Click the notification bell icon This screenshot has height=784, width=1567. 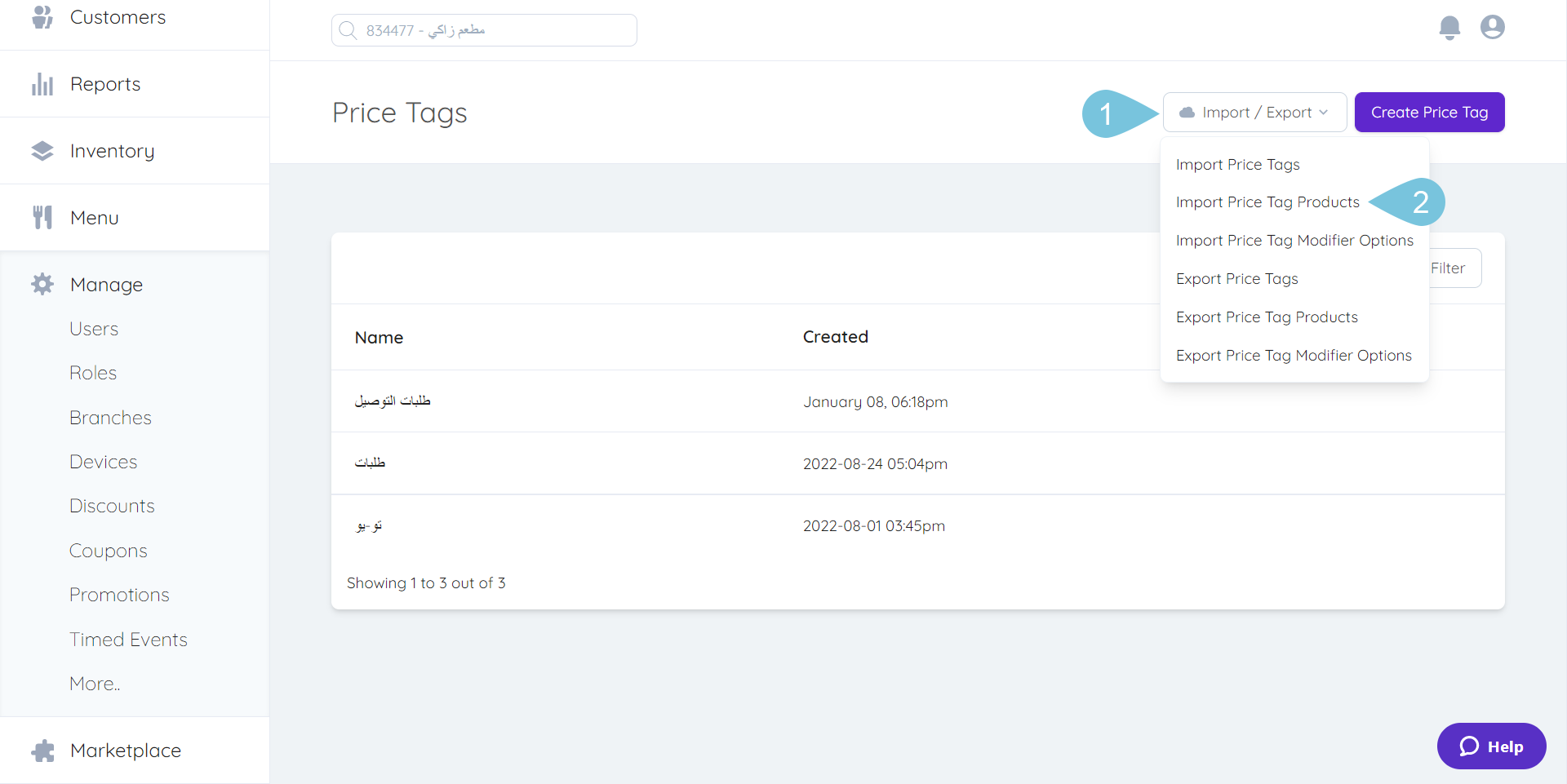point(1449,28)
